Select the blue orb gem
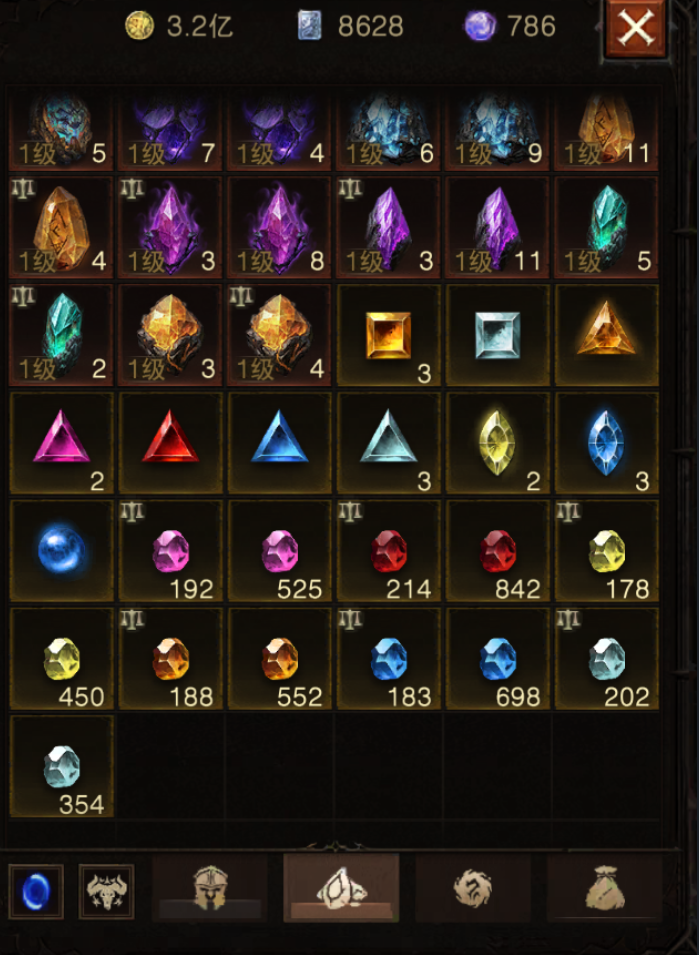Viewport: 699px width, 955px height. [61, 551]
